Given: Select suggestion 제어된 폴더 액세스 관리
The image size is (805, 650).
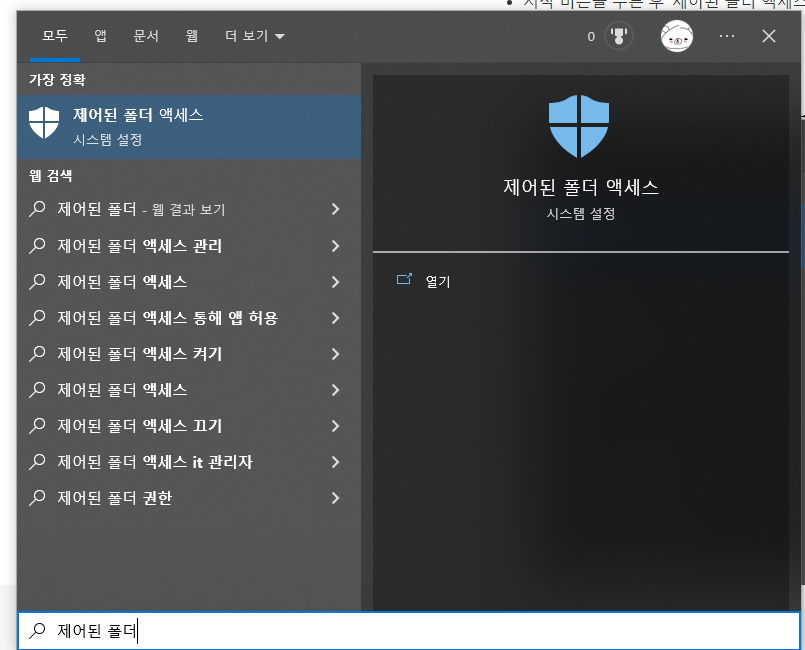Looking at the screenshot, I should tap(189, 246).
